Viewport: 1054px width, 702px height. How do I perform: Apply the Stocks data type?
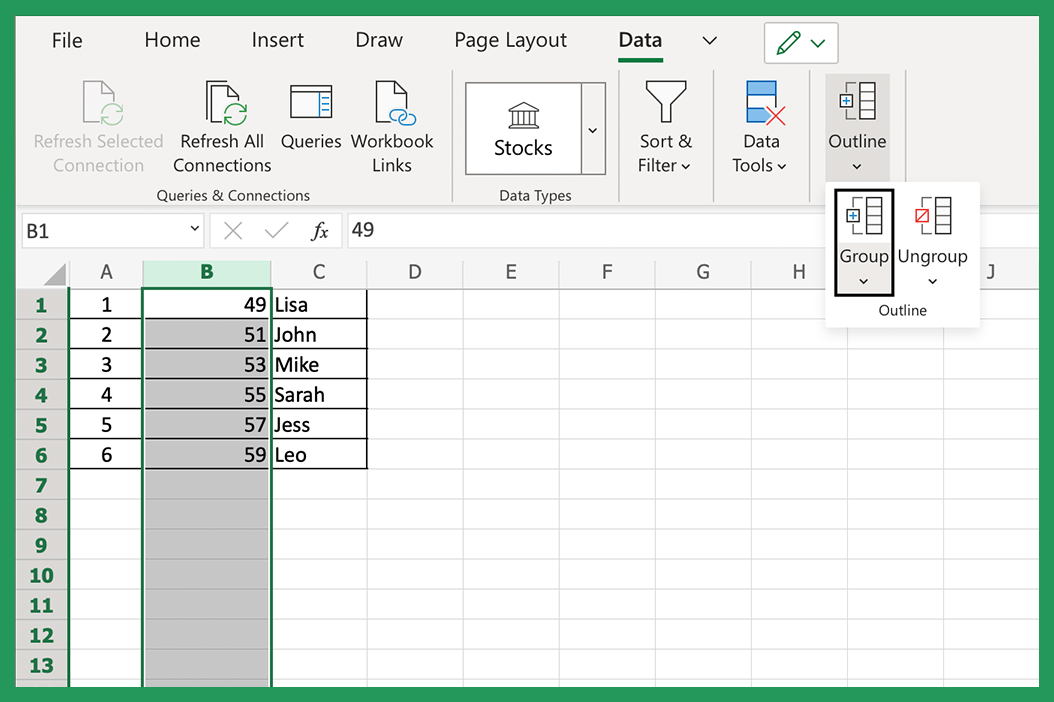[523, 127]
